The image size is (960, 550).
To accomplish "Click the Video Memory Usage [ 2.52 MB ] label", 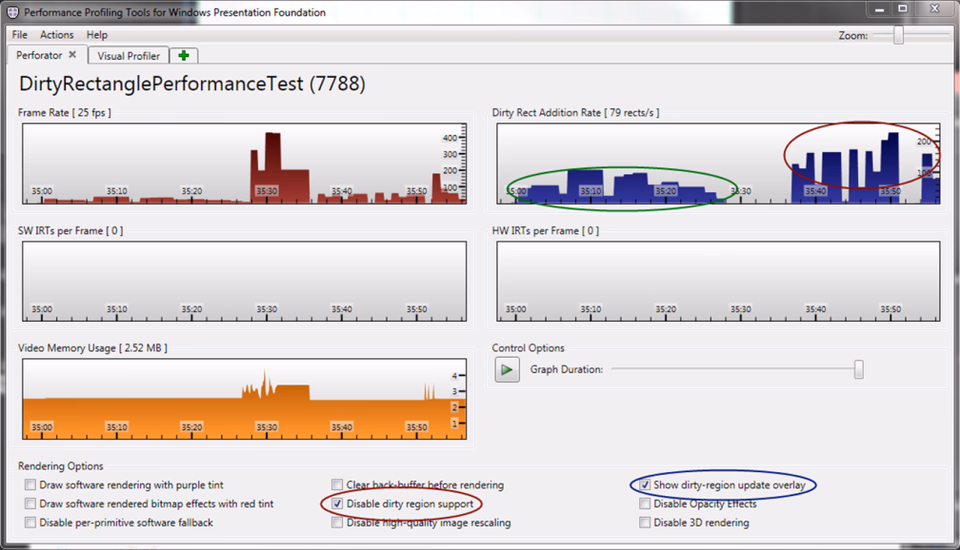I will pyautogui.click(x=92, y=348).
